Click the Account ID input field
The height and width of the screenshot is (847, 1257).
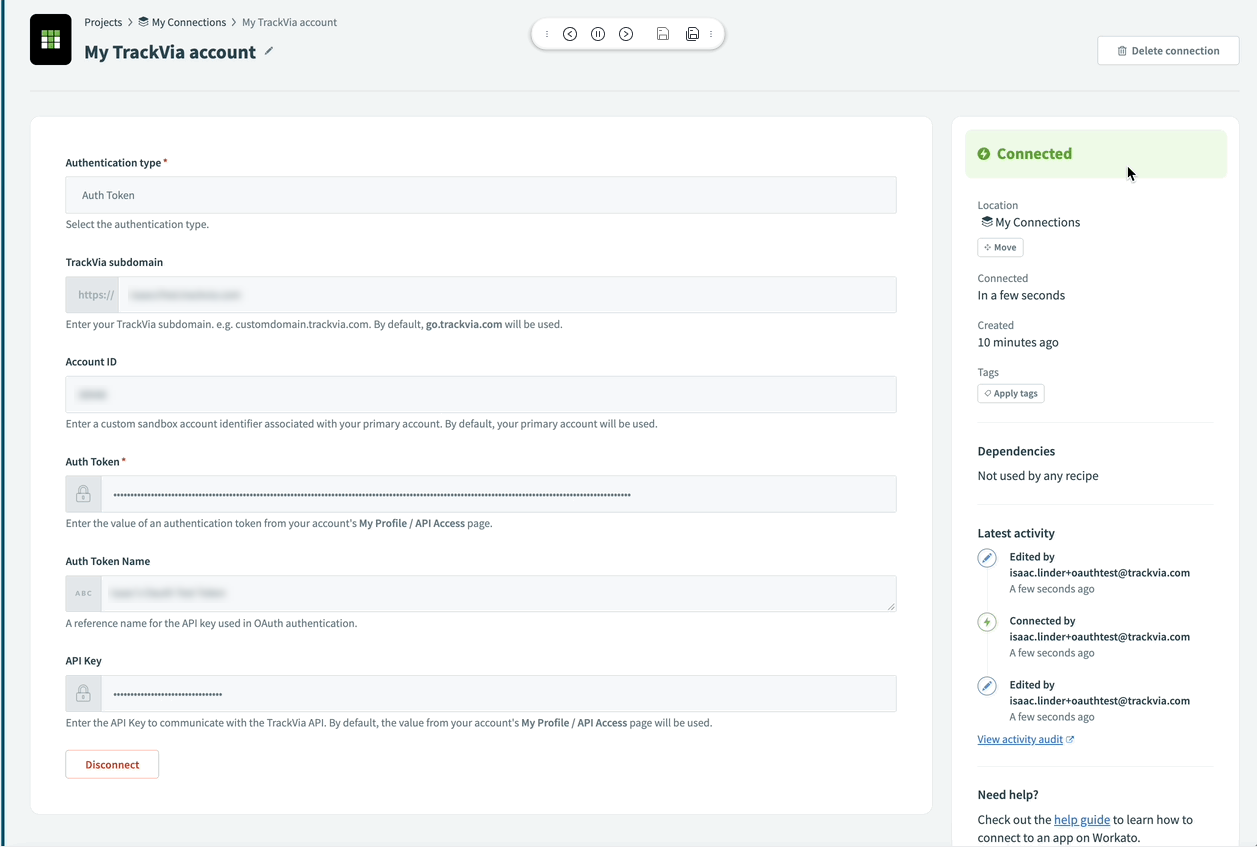pyautogui.click(x=481, y=395)
